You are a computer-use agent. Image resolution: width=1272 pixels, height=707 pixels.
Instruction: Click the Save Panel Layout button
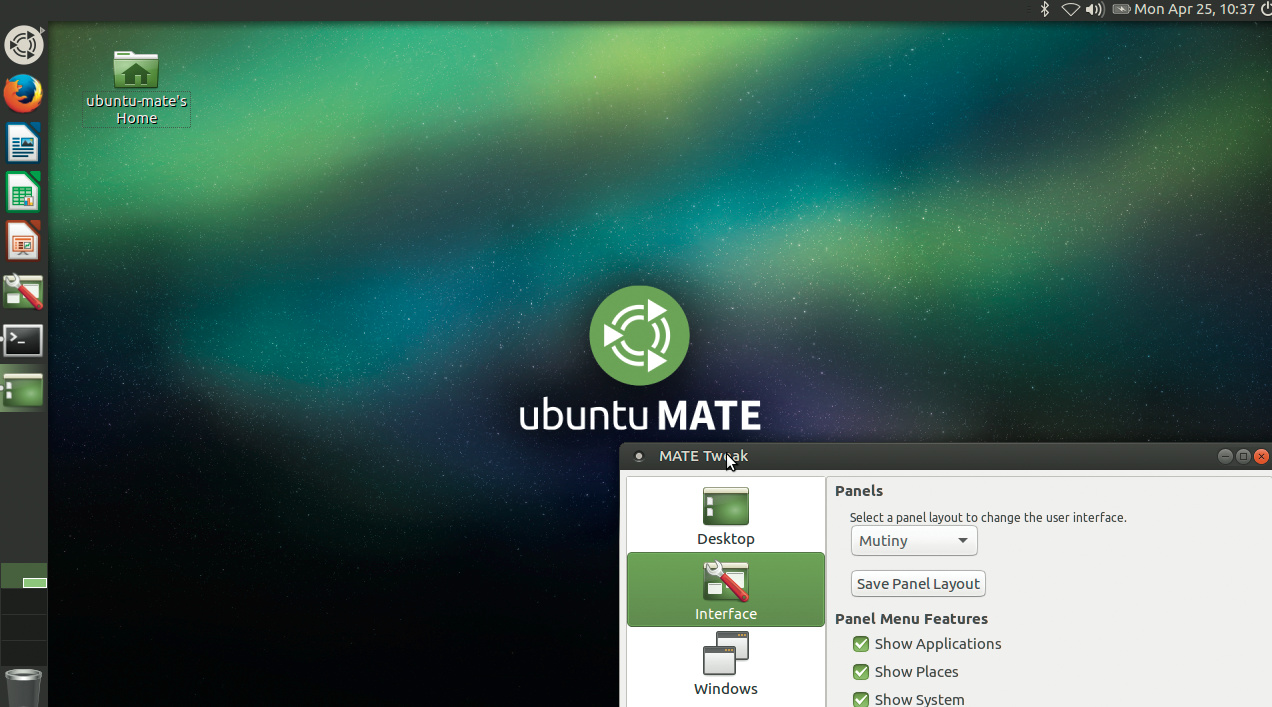pyautogui.click(x=918, y=584)
